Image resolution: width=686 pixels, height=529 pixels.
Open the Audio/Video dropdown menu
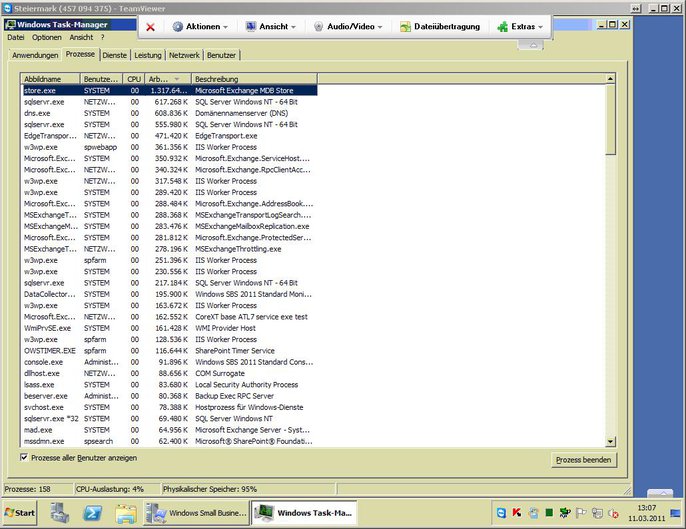point(348,27)
